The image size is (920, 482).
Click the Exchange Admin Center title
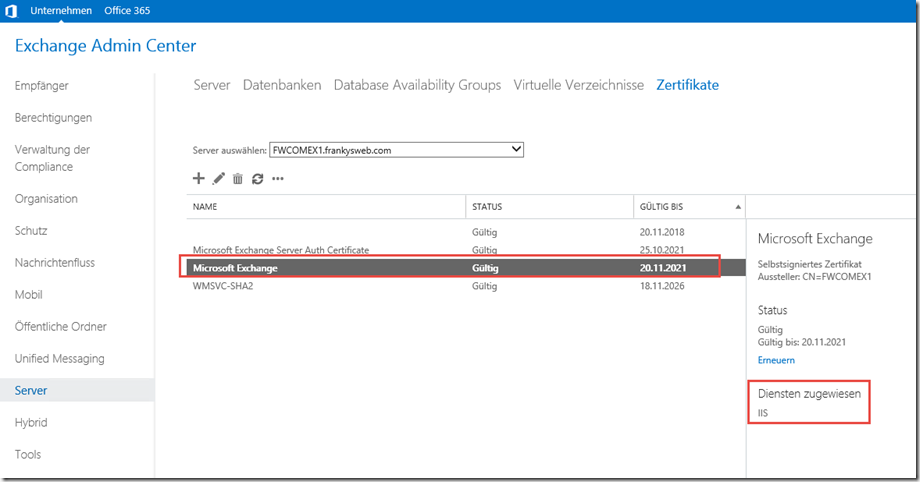(x=106, y=46)
